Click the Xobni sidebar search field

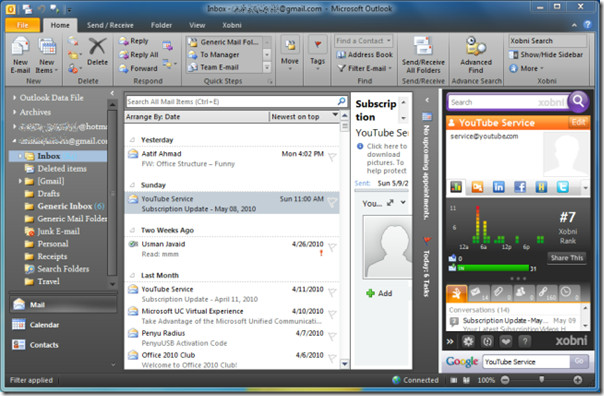coord(508,102)
